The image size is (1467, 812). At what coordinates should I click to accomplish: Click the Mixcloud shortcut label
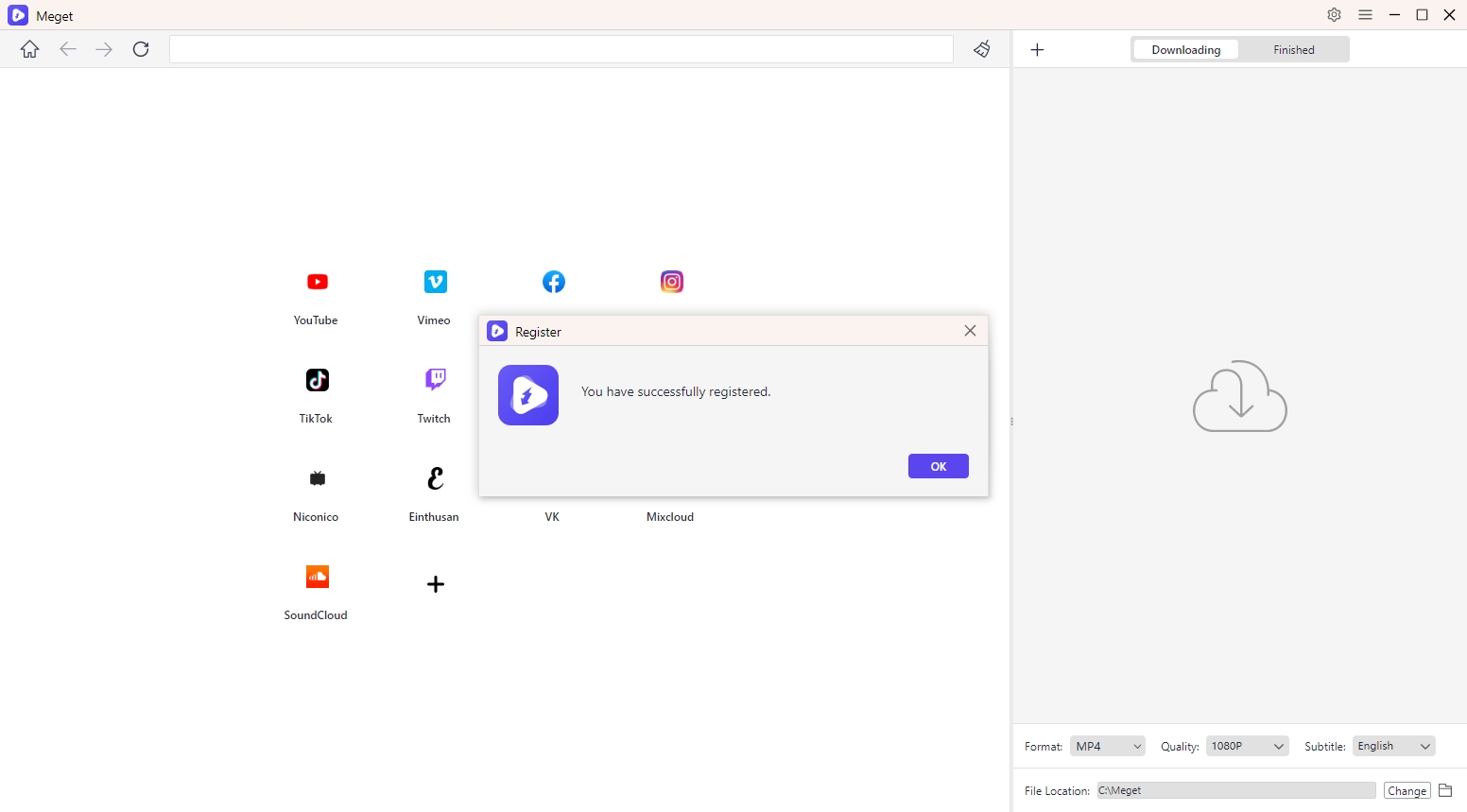670,517
